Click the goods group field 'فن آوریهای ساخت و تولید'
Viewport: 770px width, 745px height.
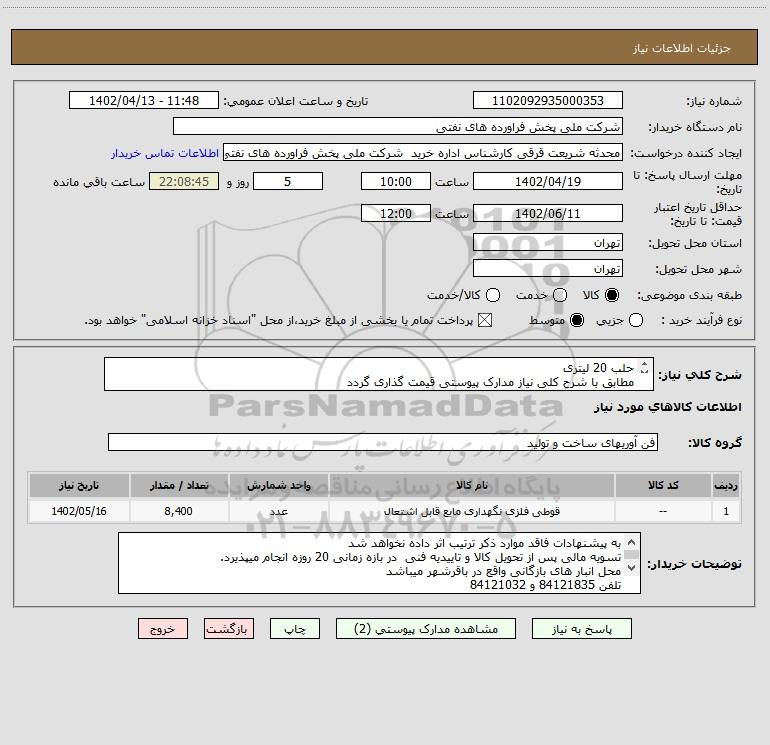coord(383,442)
